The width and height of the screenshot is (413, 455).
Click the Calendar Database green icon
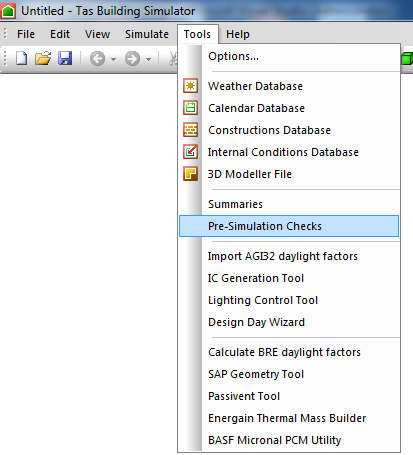[x=190, y=108]
